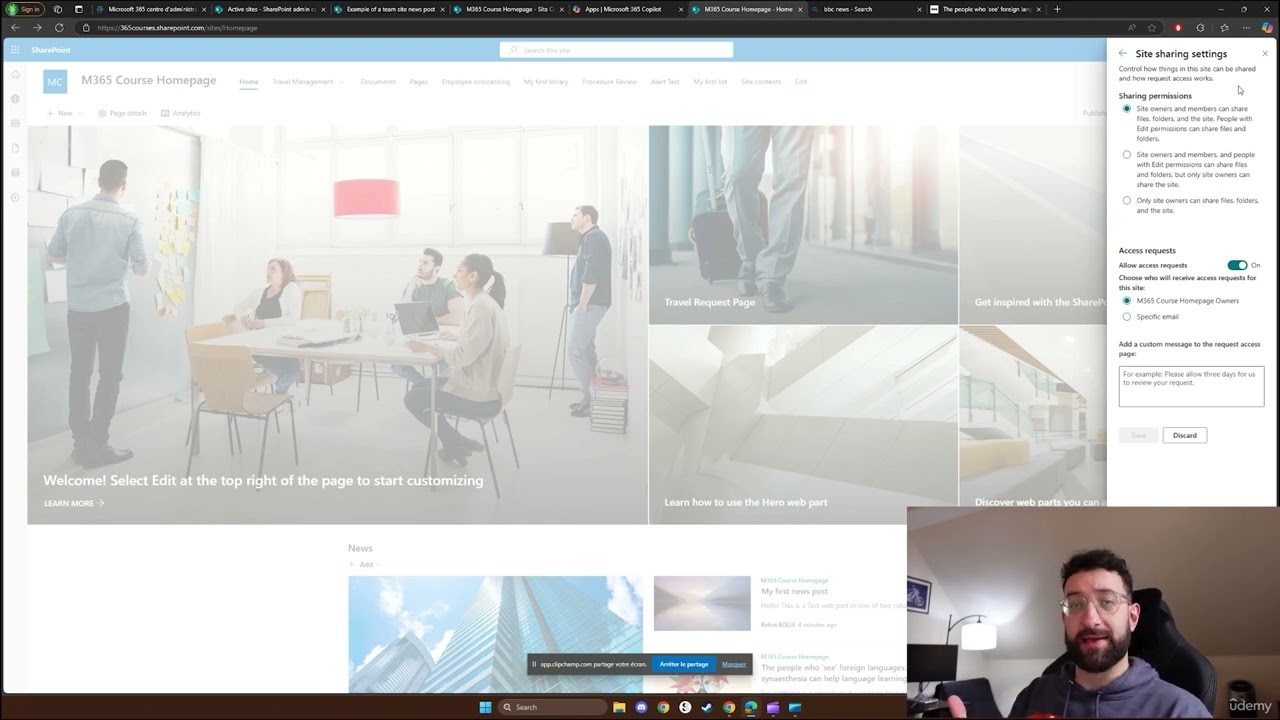1280x720 pixels.
Task: Click the favorites star in the address bar
Action: click(1152, 28)
